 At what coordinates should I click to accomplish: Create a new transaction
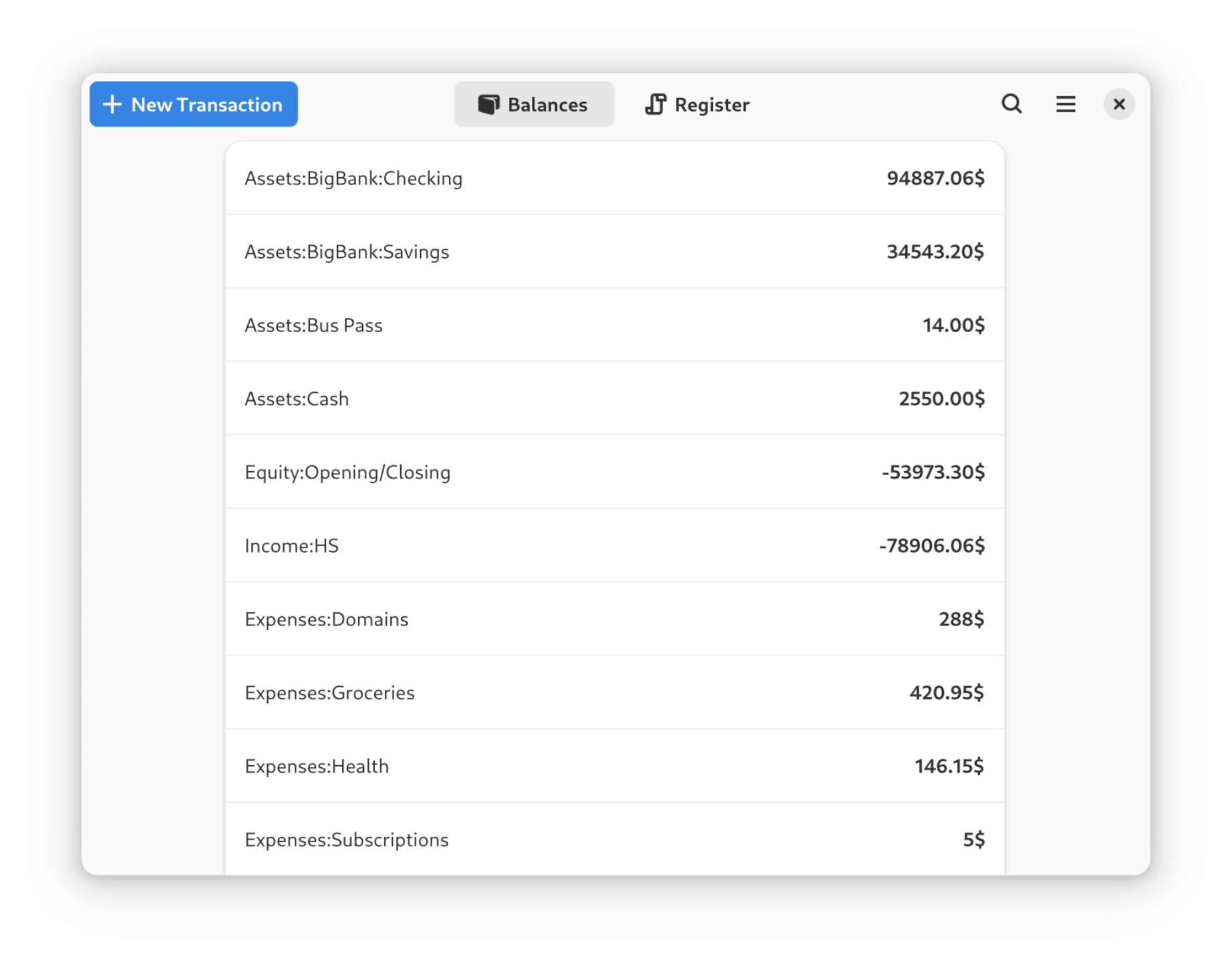194,104
